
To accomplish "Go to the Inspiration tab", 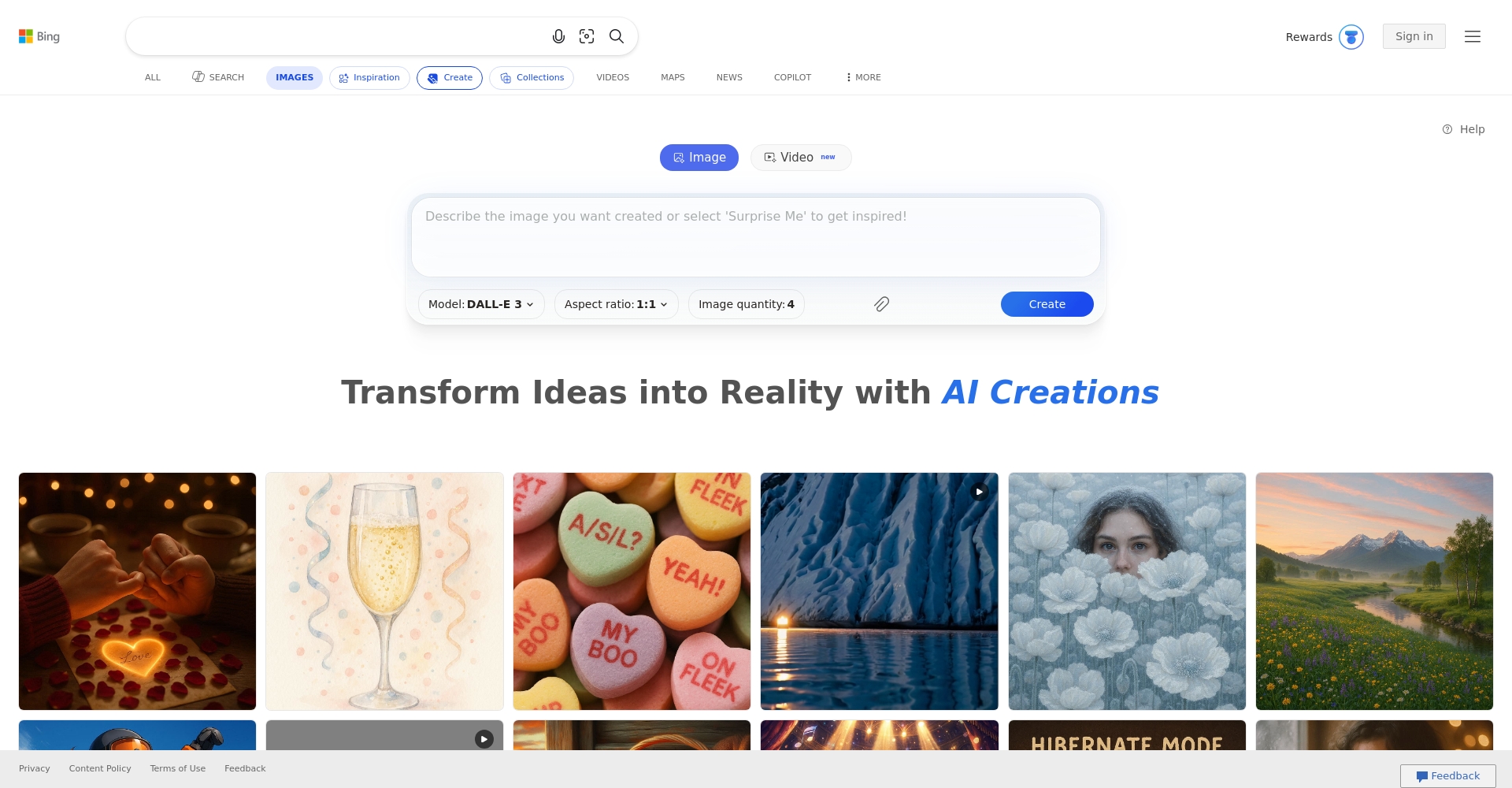I will pos(369,78).
